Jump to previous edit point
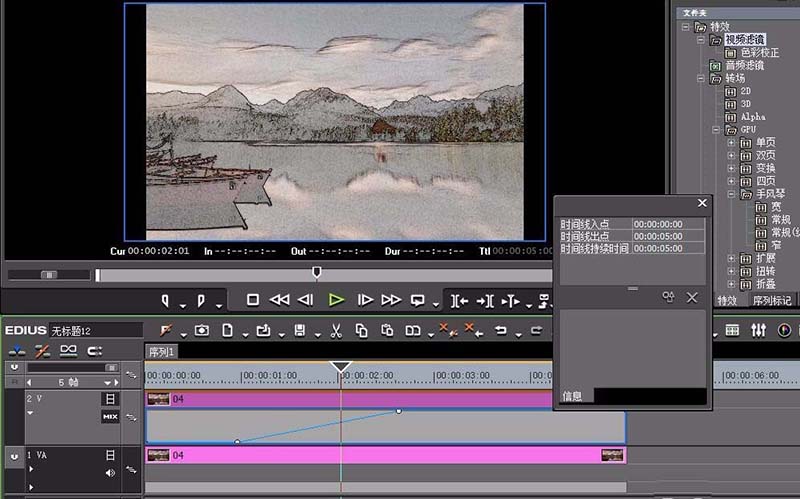This screenshot has width=800, height=499. tap(459, 302)
